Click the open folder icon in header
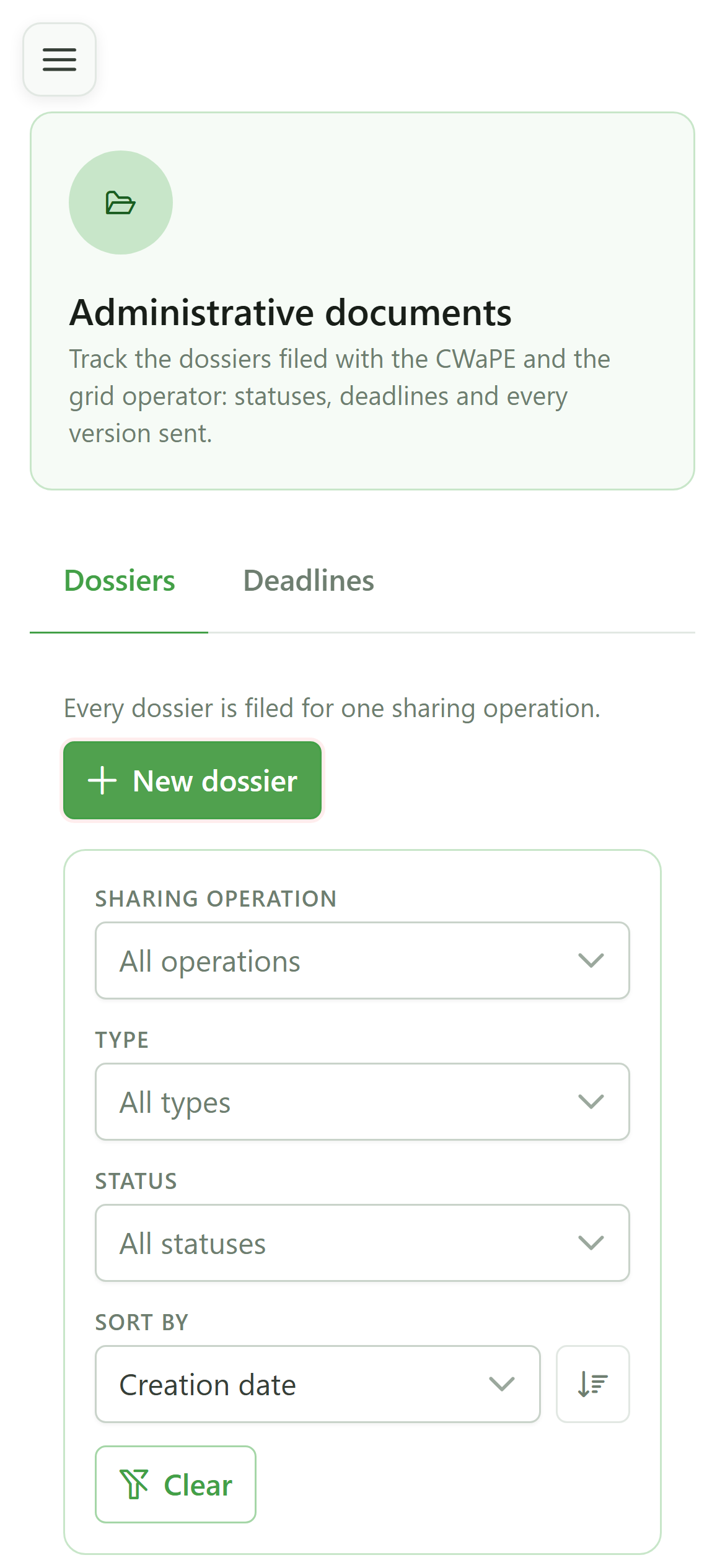 120,203
